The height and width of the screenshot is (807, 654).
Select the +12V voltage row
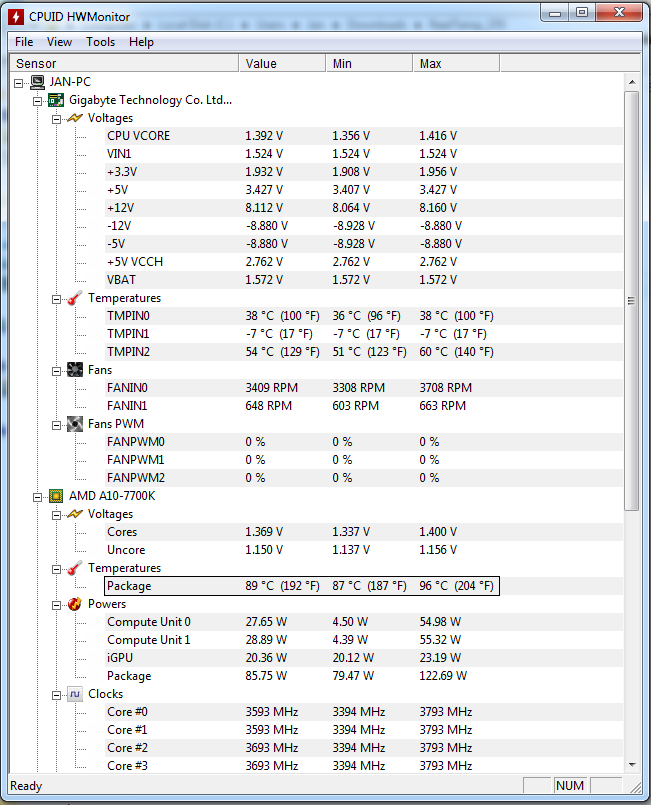pyautogui.click(x=364, y=208)
